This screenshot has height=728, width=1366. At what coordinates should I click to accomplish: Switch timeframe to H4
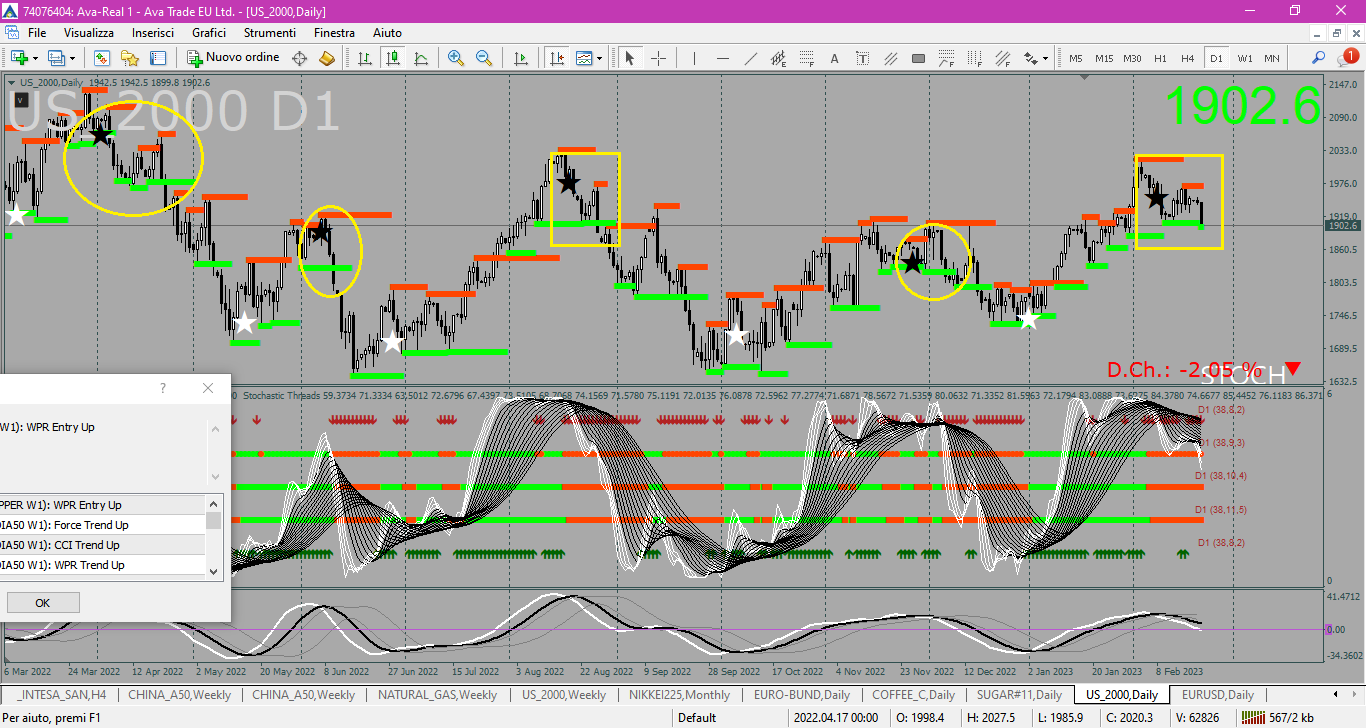tap(1188, 58)
